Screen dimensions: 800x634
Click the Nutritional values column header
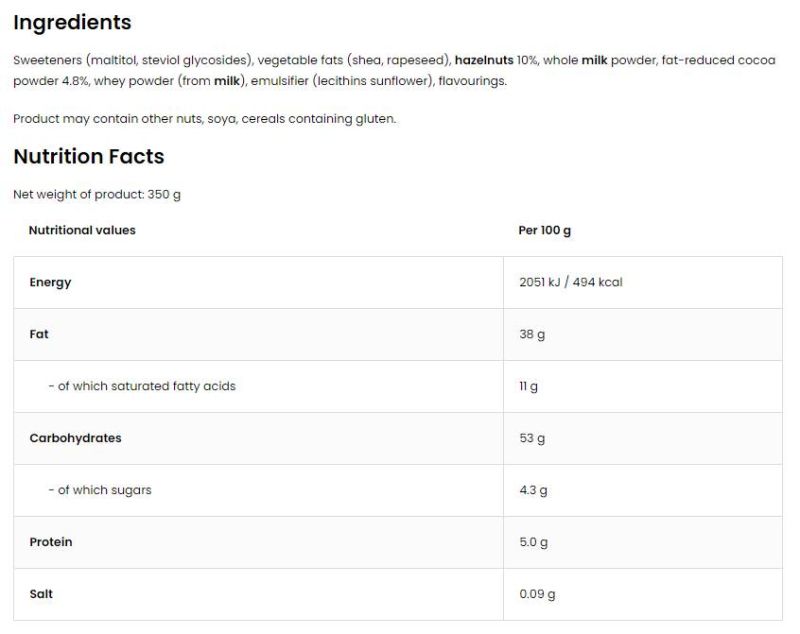click(82, 230)
